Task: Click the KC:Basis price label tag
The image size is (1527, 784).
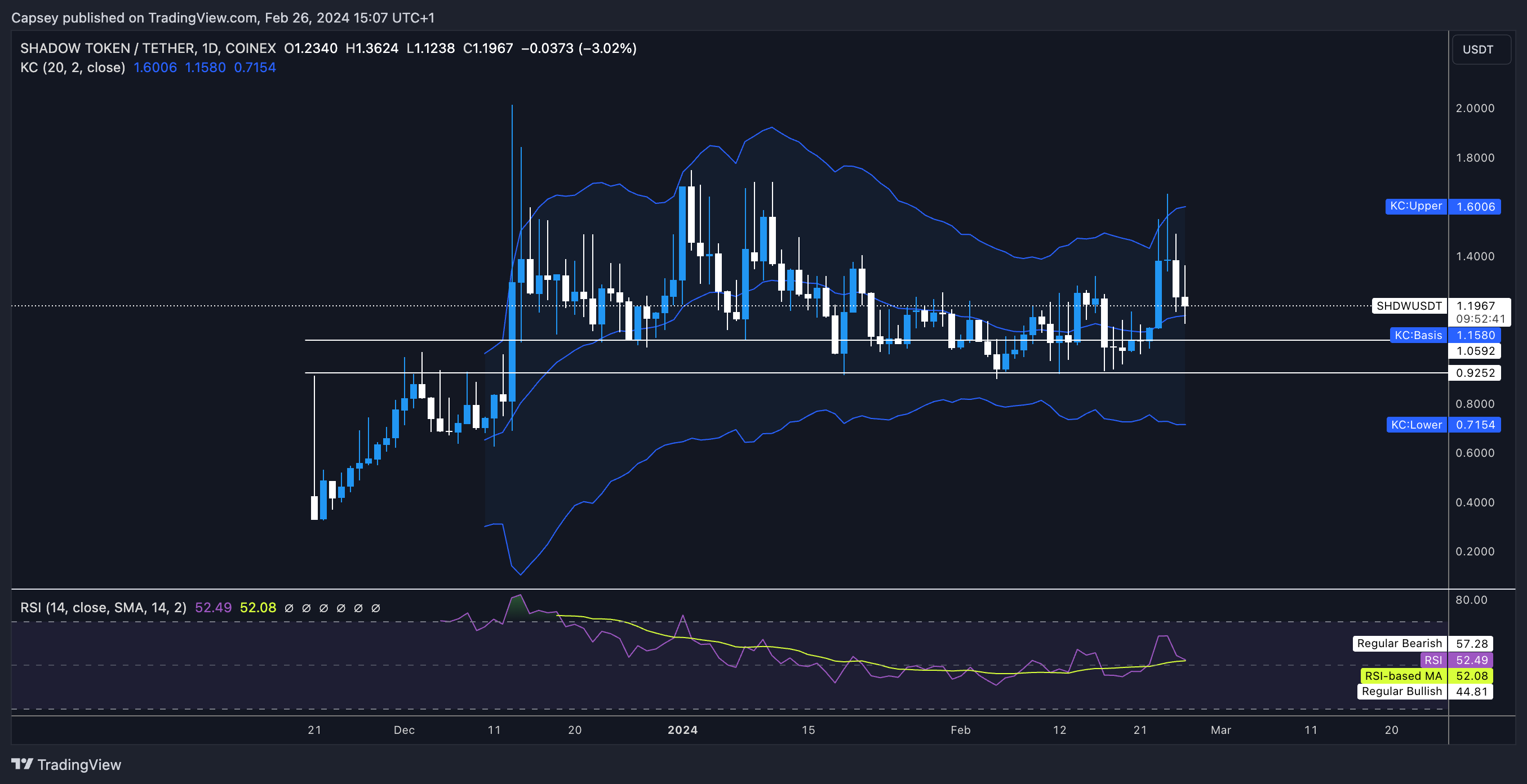Action: tap(1417, 336)
